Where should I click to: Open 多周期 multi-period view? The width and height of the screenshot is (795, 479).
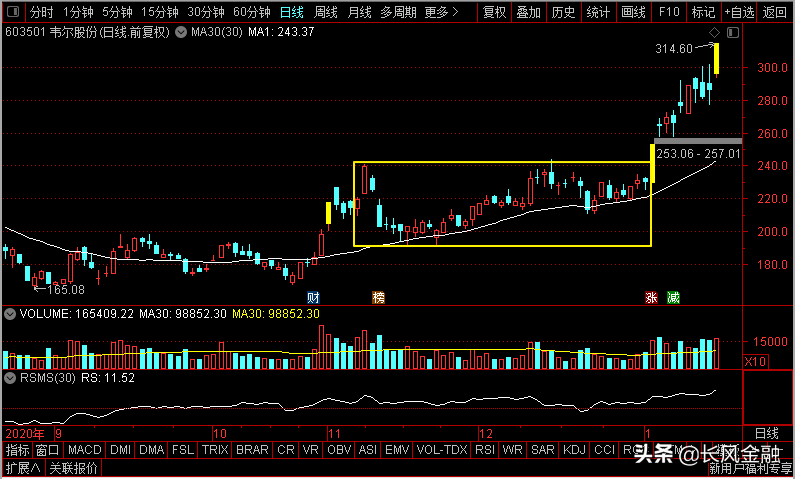pos(399,12)
